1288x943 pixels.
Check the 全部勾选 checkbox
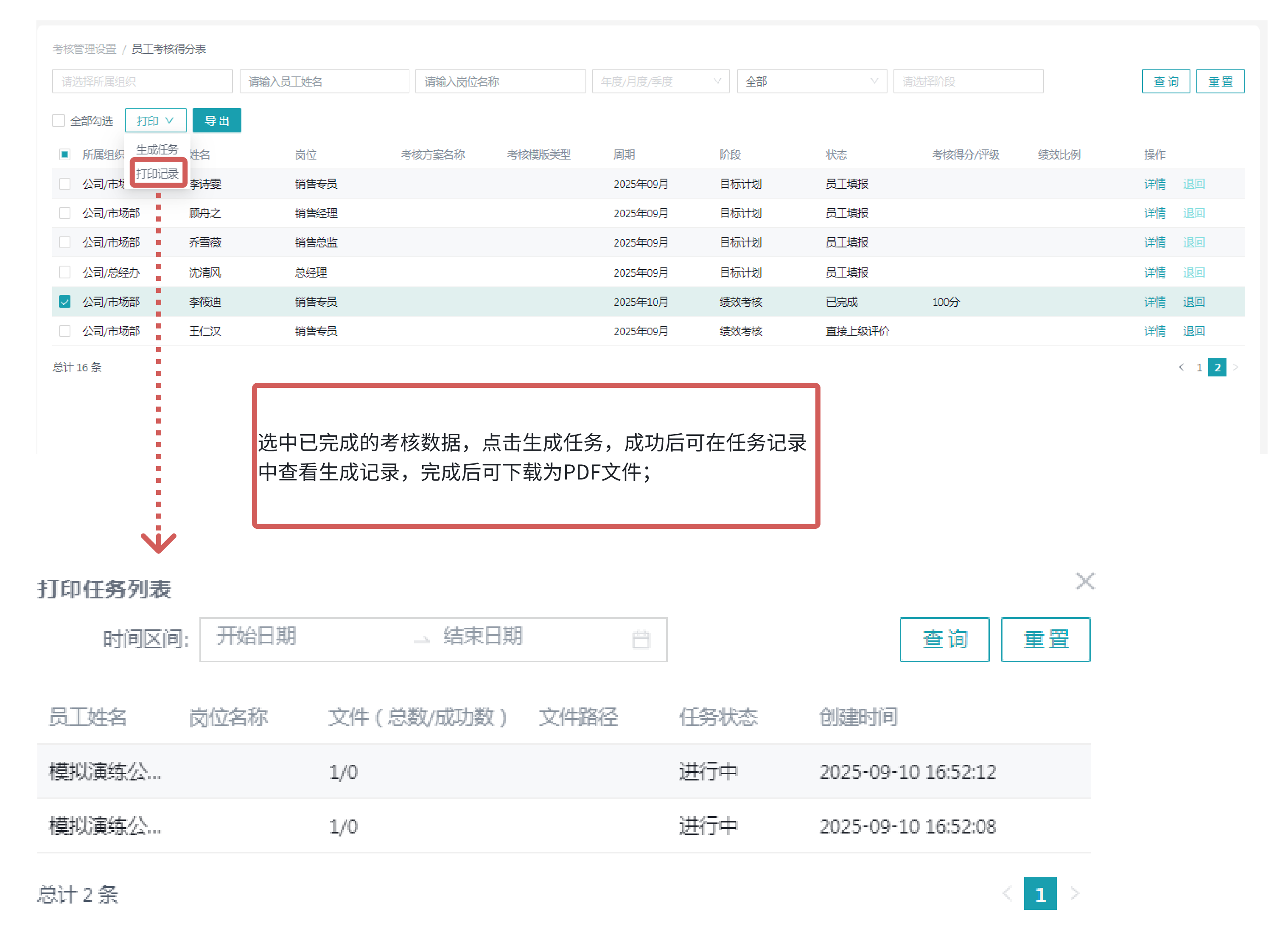[58, 121]
